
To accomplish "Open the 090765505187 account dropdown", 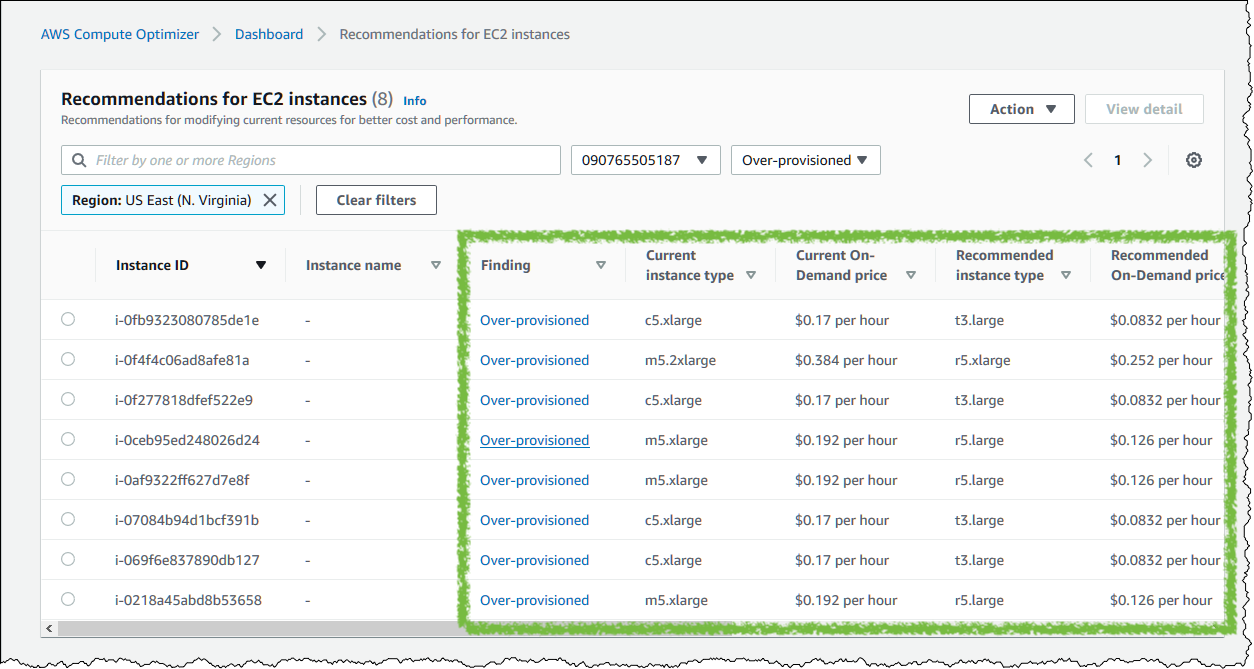I will pyautogui.click(x=645, y=159).
